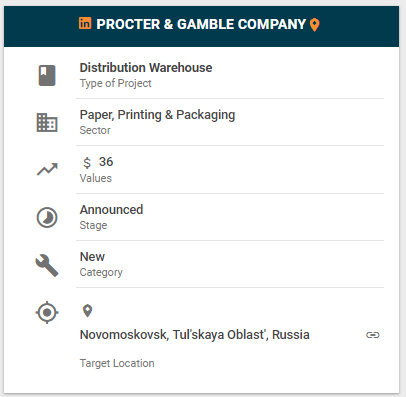Image resolution: width=406 pixels, height=397 pixels.
Task: Open the LinkedIn icon in header
Action: click(x=85, y=23)
